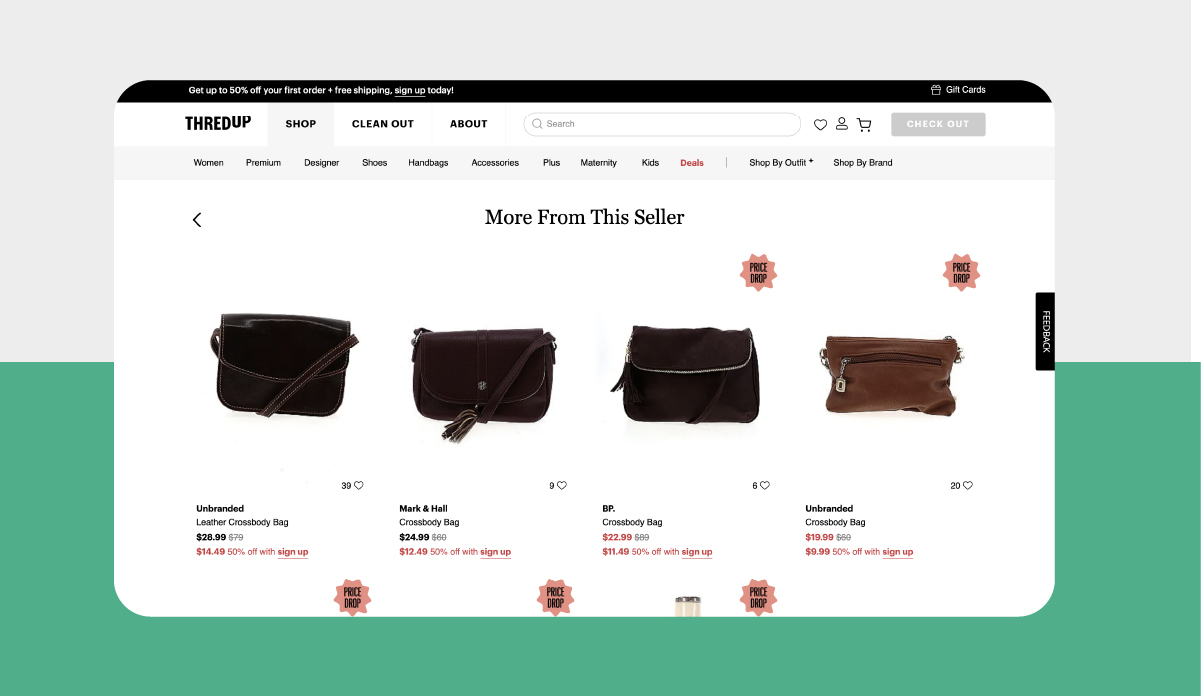
Task: Click the Check Out button
Action: coord(938,124)
